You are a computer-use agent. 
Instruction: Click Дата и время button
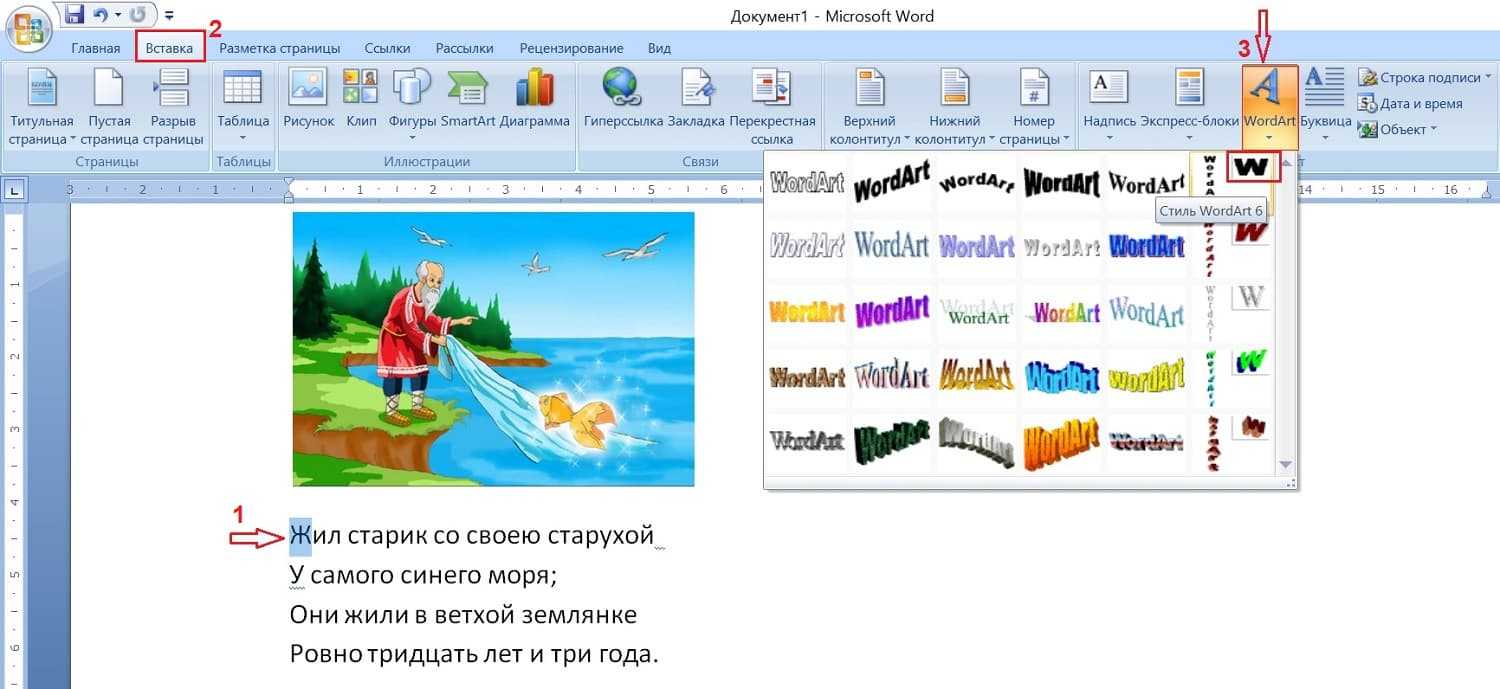1410,103
